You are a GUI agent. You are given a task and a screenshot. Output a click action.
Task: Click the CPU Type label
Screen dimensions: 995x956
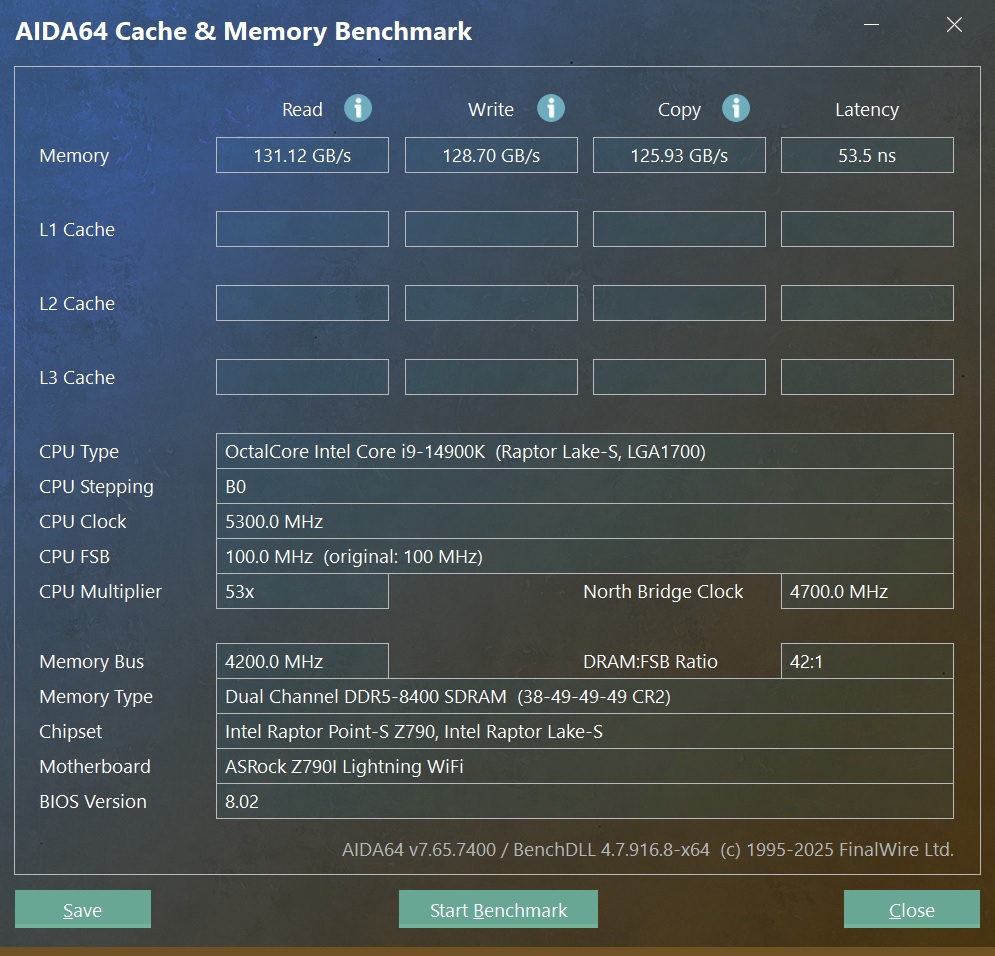pyautogui.click(x=79, y=452)
